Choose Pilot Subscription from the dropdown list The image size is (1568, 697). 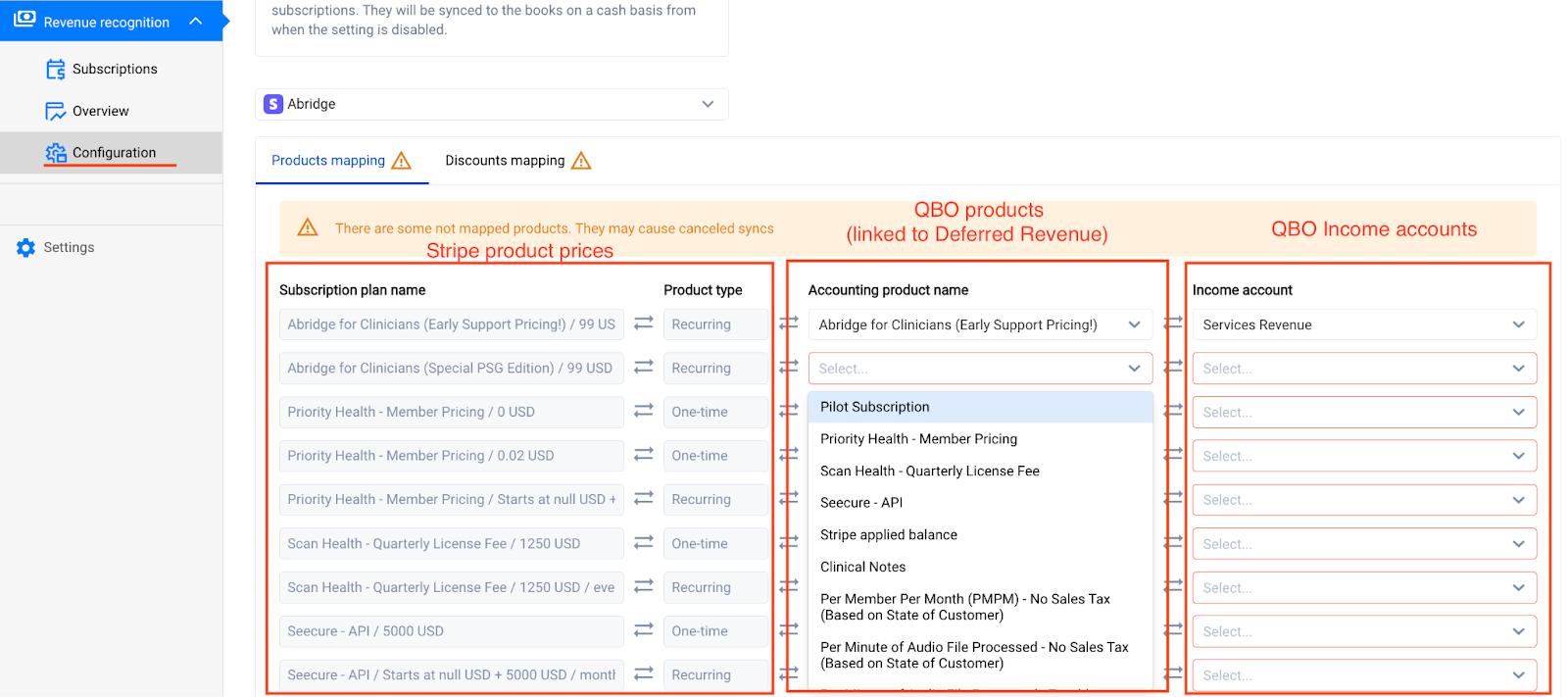(x=874, y=407)
